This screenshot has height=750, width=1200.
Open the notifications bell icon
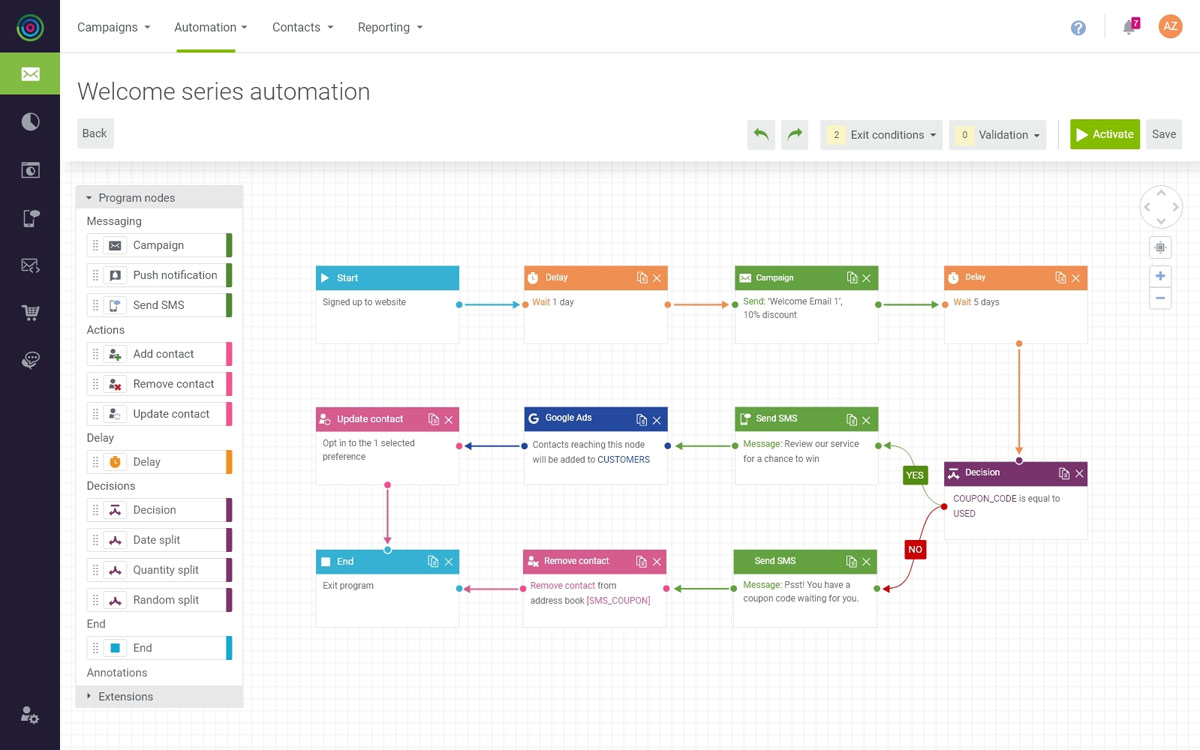[x=1129, y=27]
